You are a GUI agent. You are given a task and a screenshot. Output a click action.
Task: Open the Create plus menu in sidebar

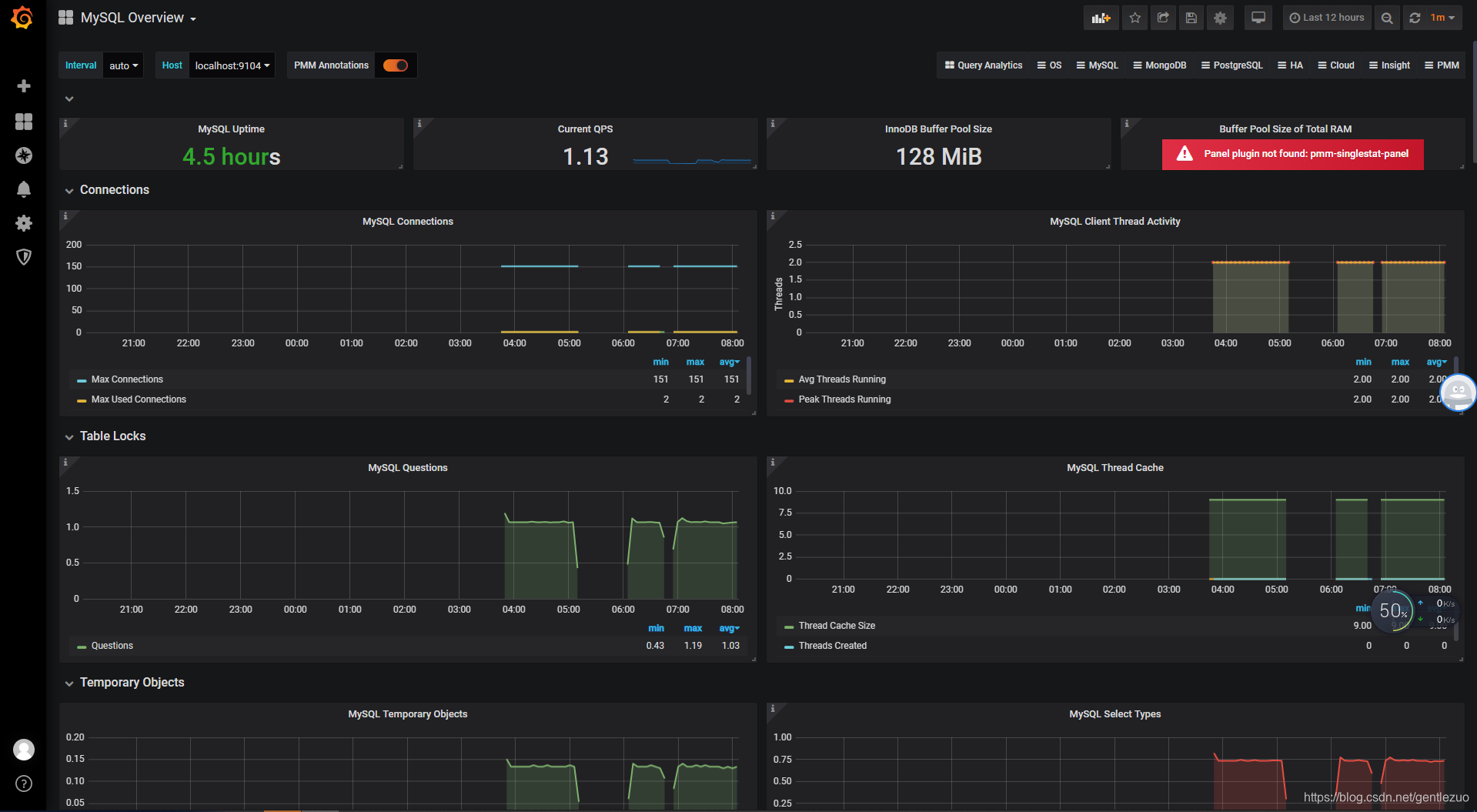tap(24, 86)
